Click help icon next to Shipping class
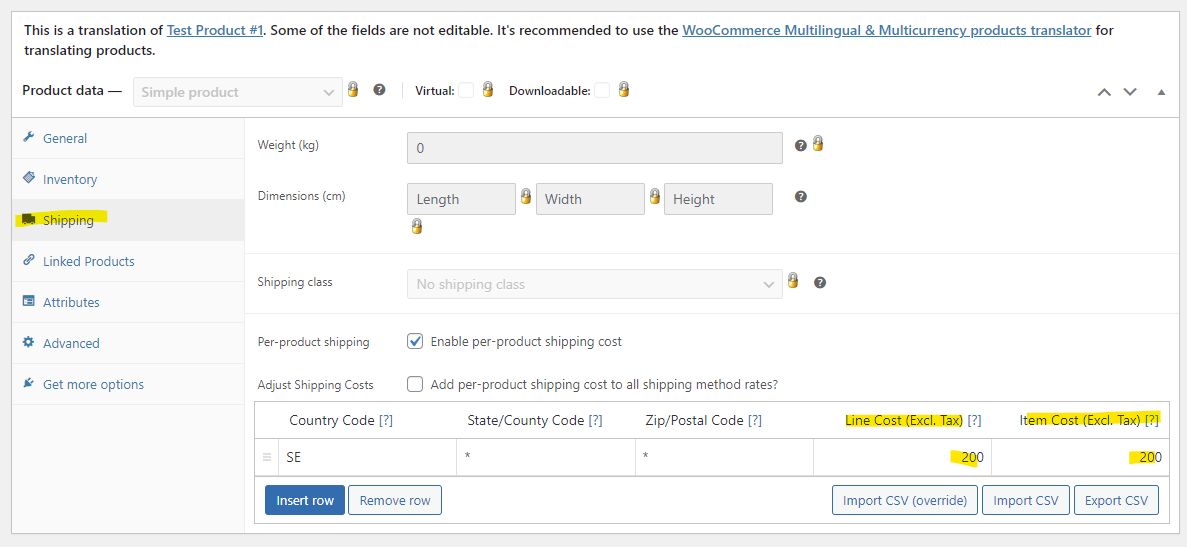1187x547 pixels. pos(820,282)
